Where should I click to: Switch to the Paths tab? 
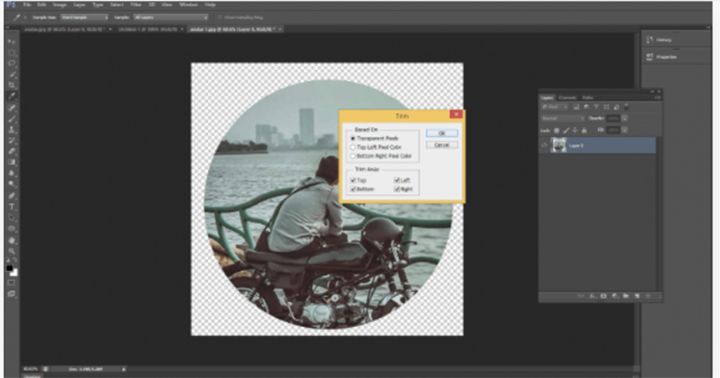click(588, 98)
